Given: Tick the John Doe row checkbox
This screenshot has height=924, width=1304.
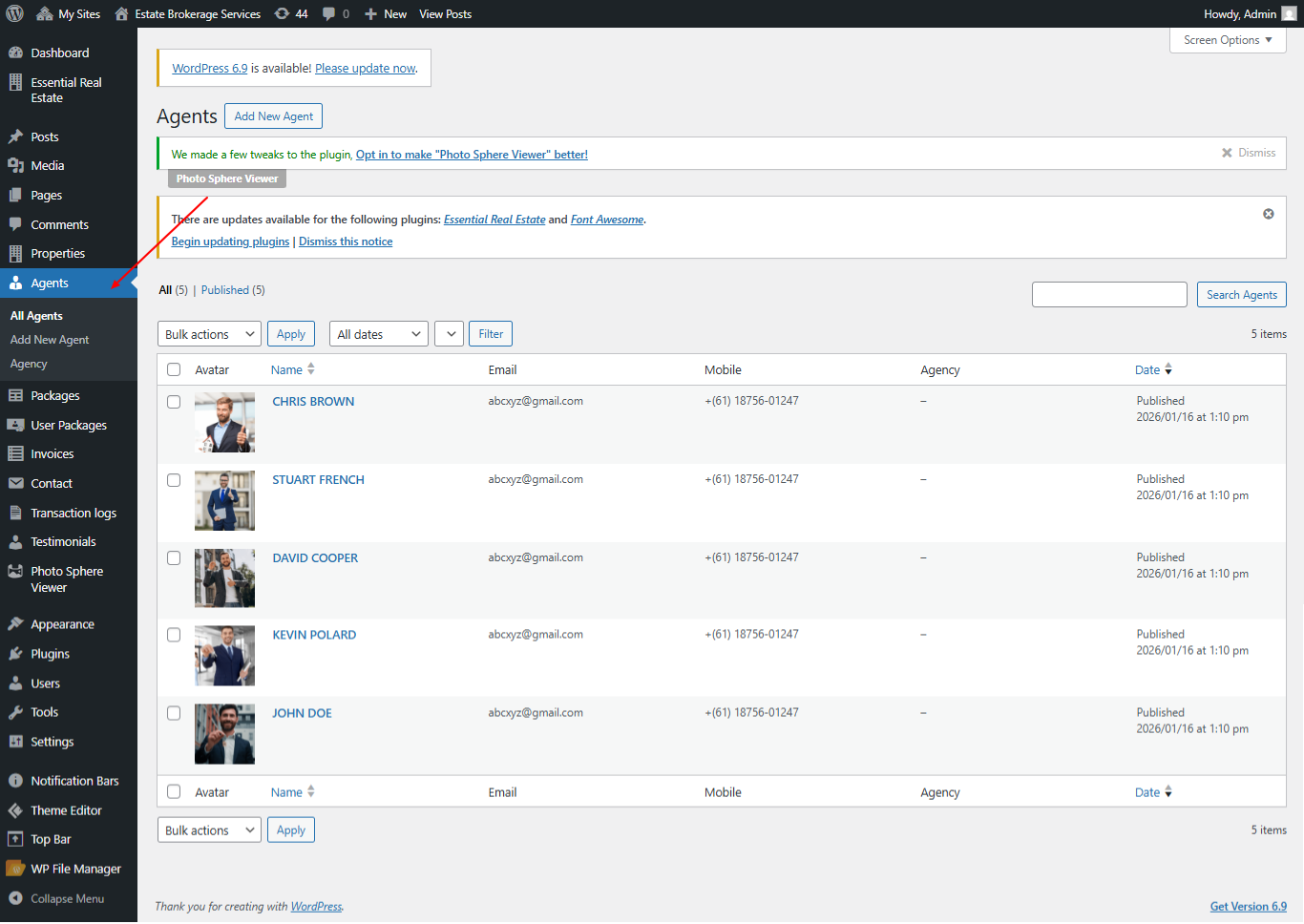Looking at the screenshot, I should pos(174,713).
